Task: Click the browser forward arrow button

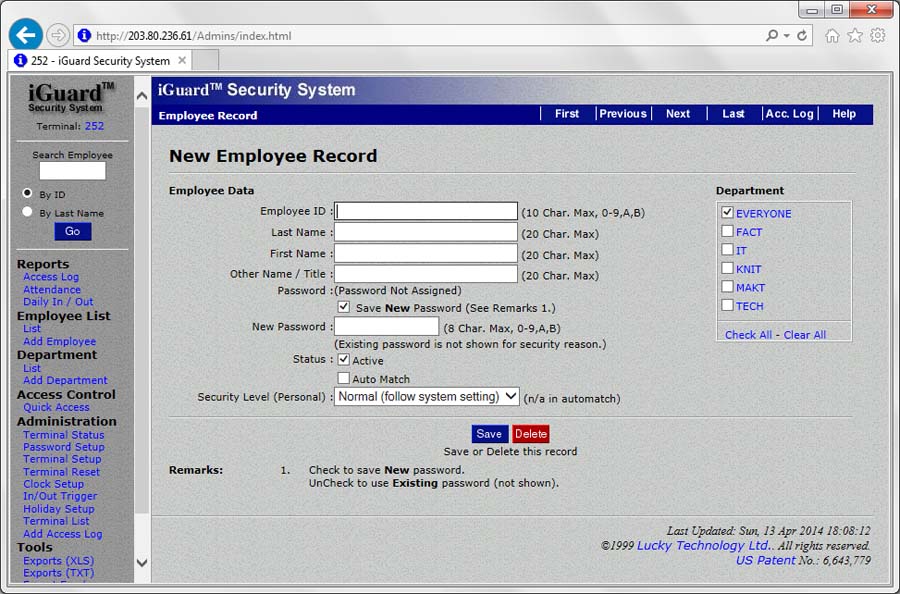Action: (x=57, y=36)
